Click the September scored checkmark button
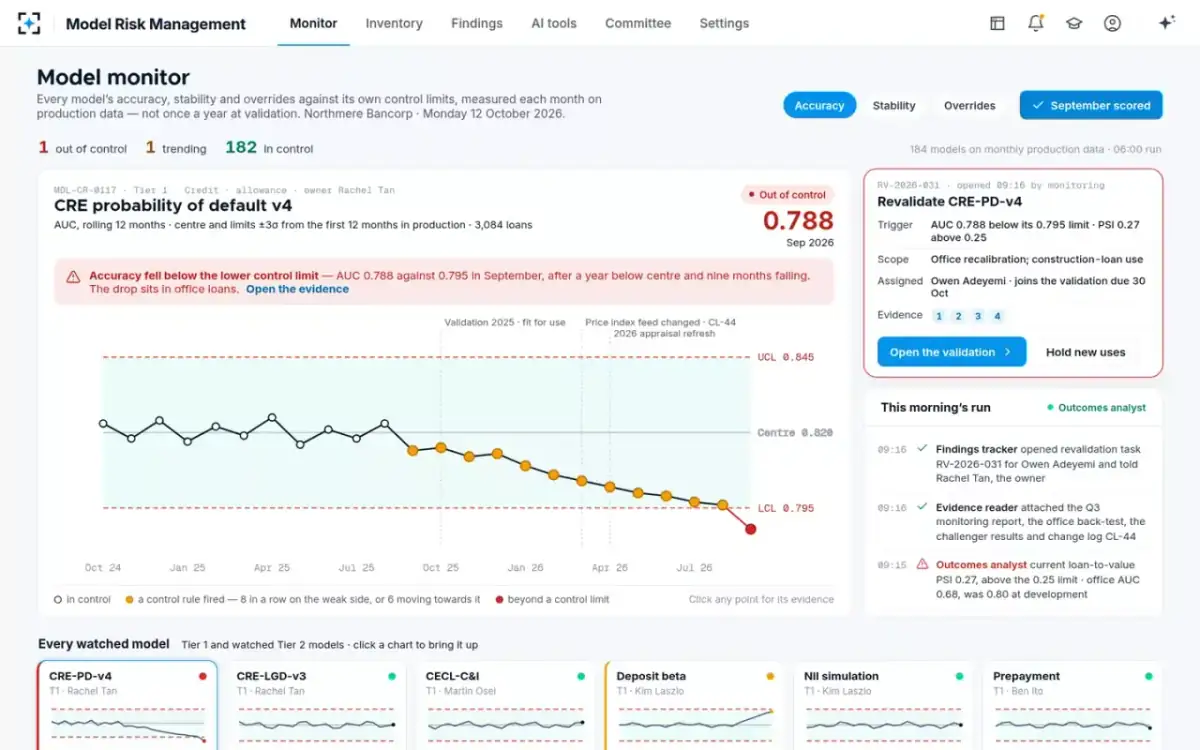This screenshot has width=1200, height=750. [x=1091, y=105]
